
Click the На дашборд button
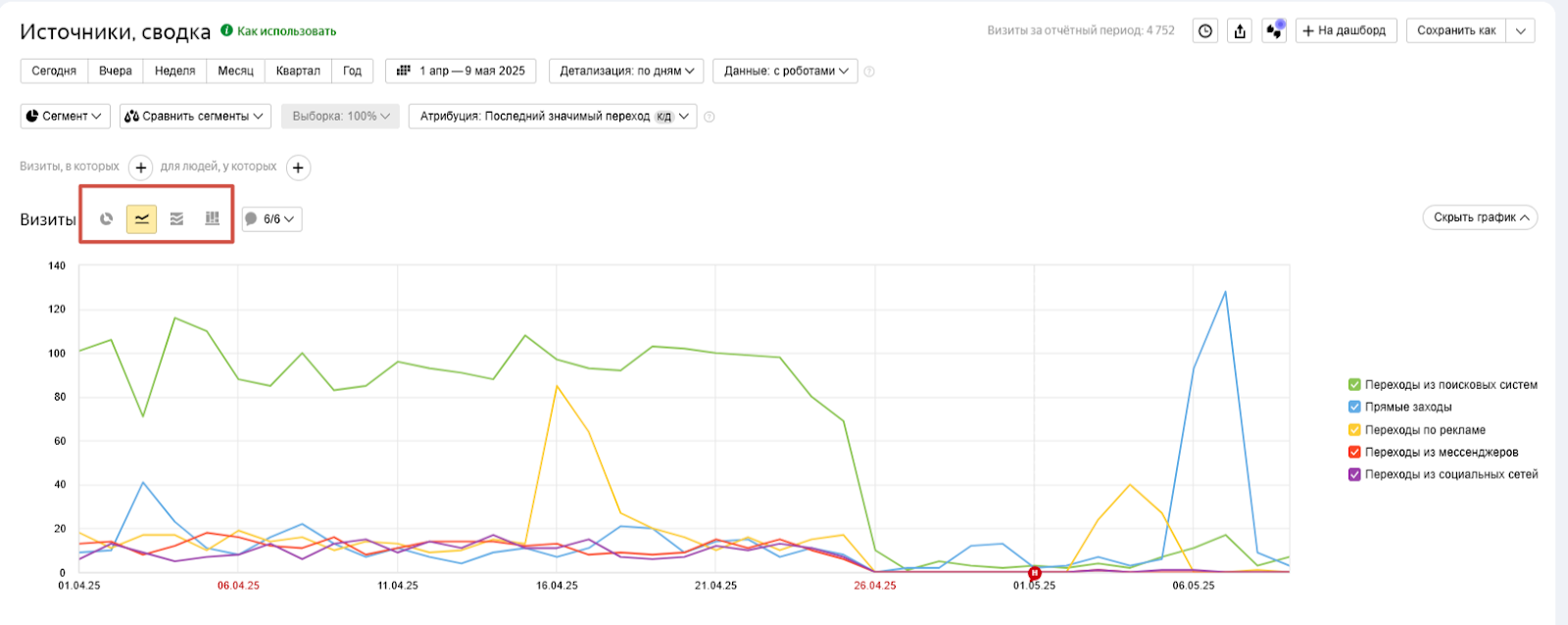coord(1345,30)
